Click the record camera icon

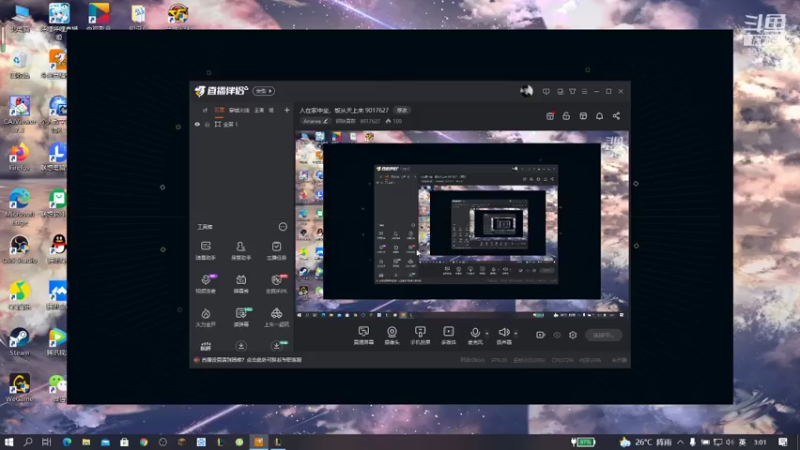[x=541, y=335]
